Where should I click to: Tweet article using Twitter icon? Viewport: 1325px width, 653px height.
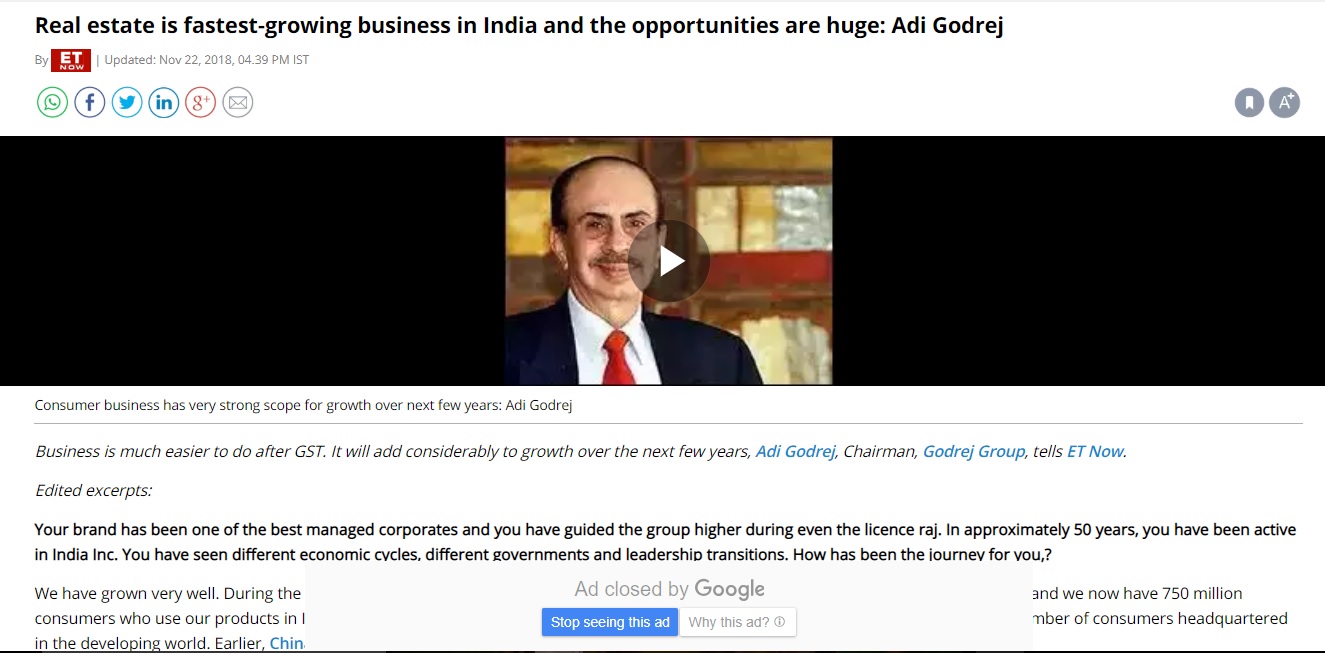coord(127,102)
